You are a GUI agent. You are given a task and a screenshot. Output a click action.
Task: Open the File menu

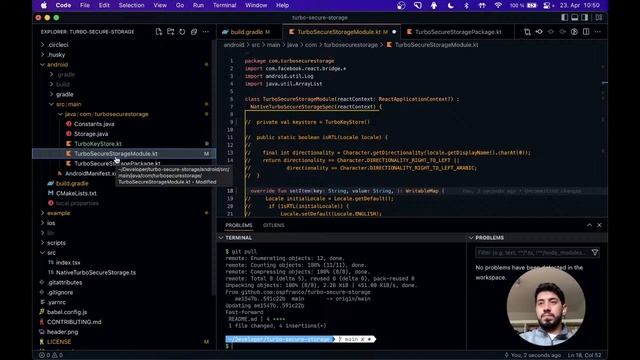point(84,5)
